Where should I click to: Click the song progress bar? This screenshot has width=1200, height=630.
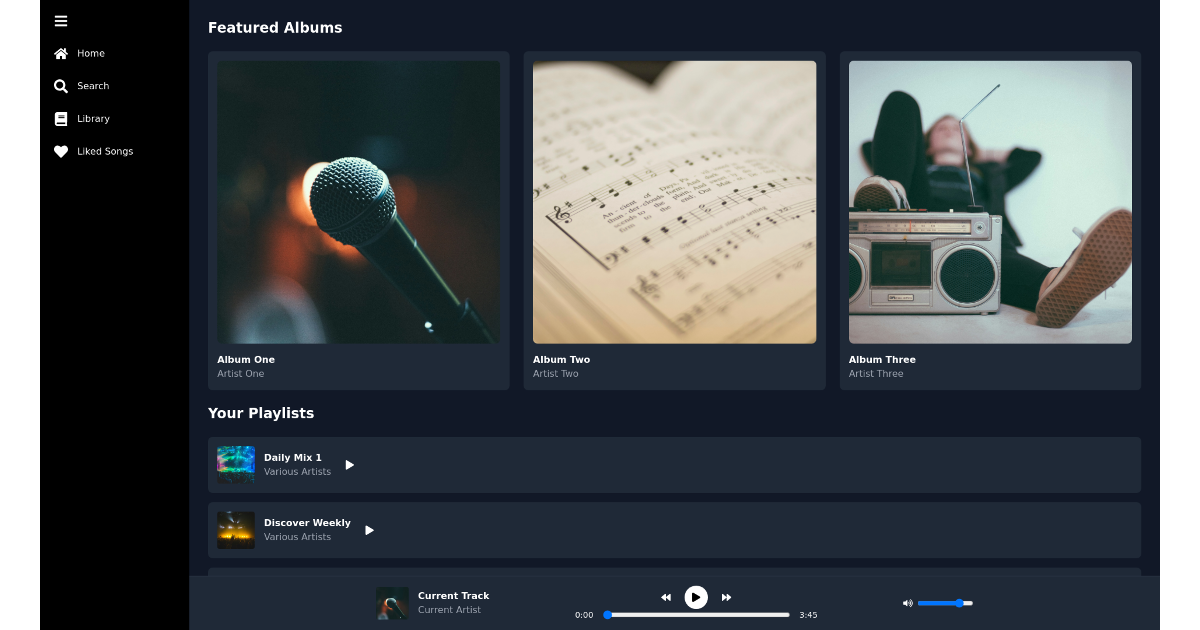[x=696, y=614]
